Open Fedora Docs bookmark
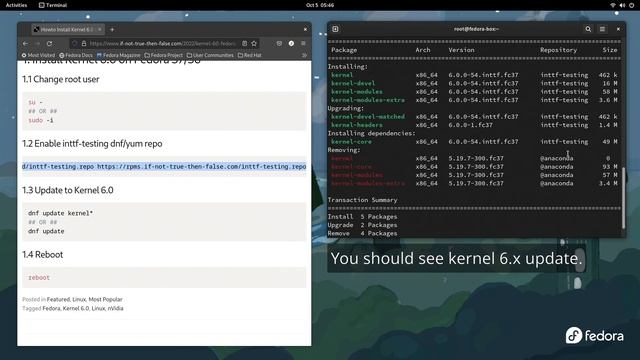The width and height of the screenshot is (640, 360). (76, 55)
